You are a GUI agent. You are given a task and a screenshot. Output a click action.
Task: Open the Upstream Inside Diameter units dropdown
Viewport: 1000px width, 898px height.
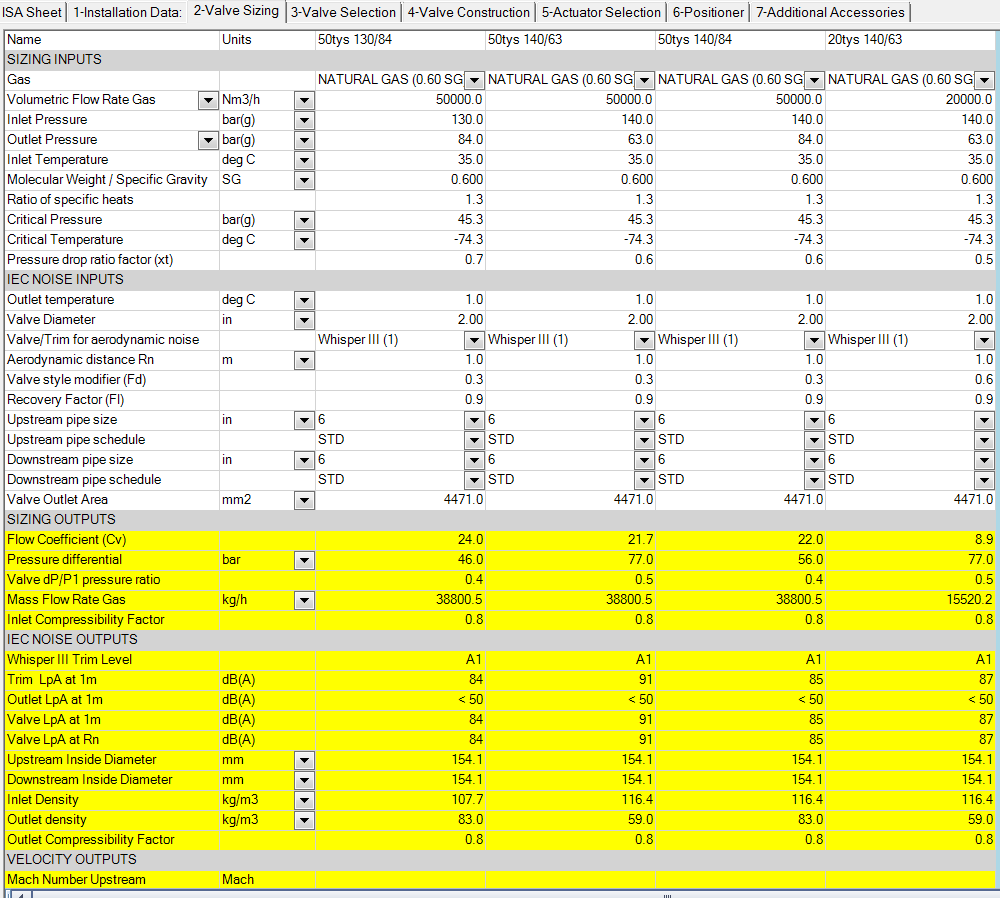(304, 760)
